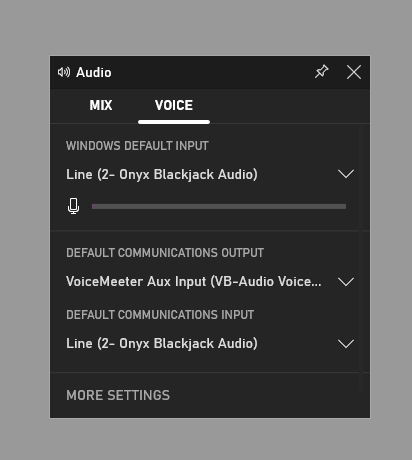The width and height of the screenshot is (412, 460).
Task: Click the DEFAULT COMMUNICATIONS INPUT heading
Action: click(160, 315)
